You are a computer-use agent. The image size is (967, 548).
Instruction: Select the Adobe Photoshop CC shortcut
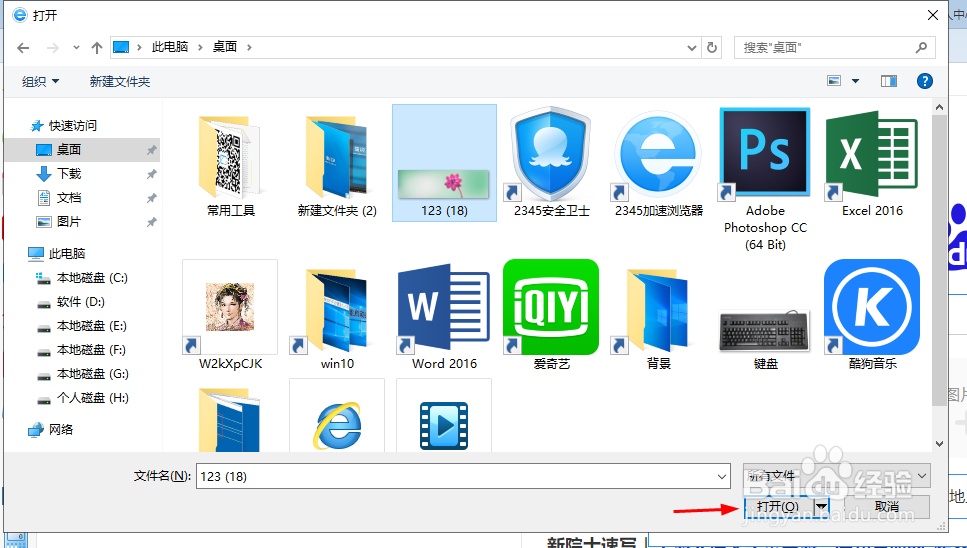click(x=765, y=154)
